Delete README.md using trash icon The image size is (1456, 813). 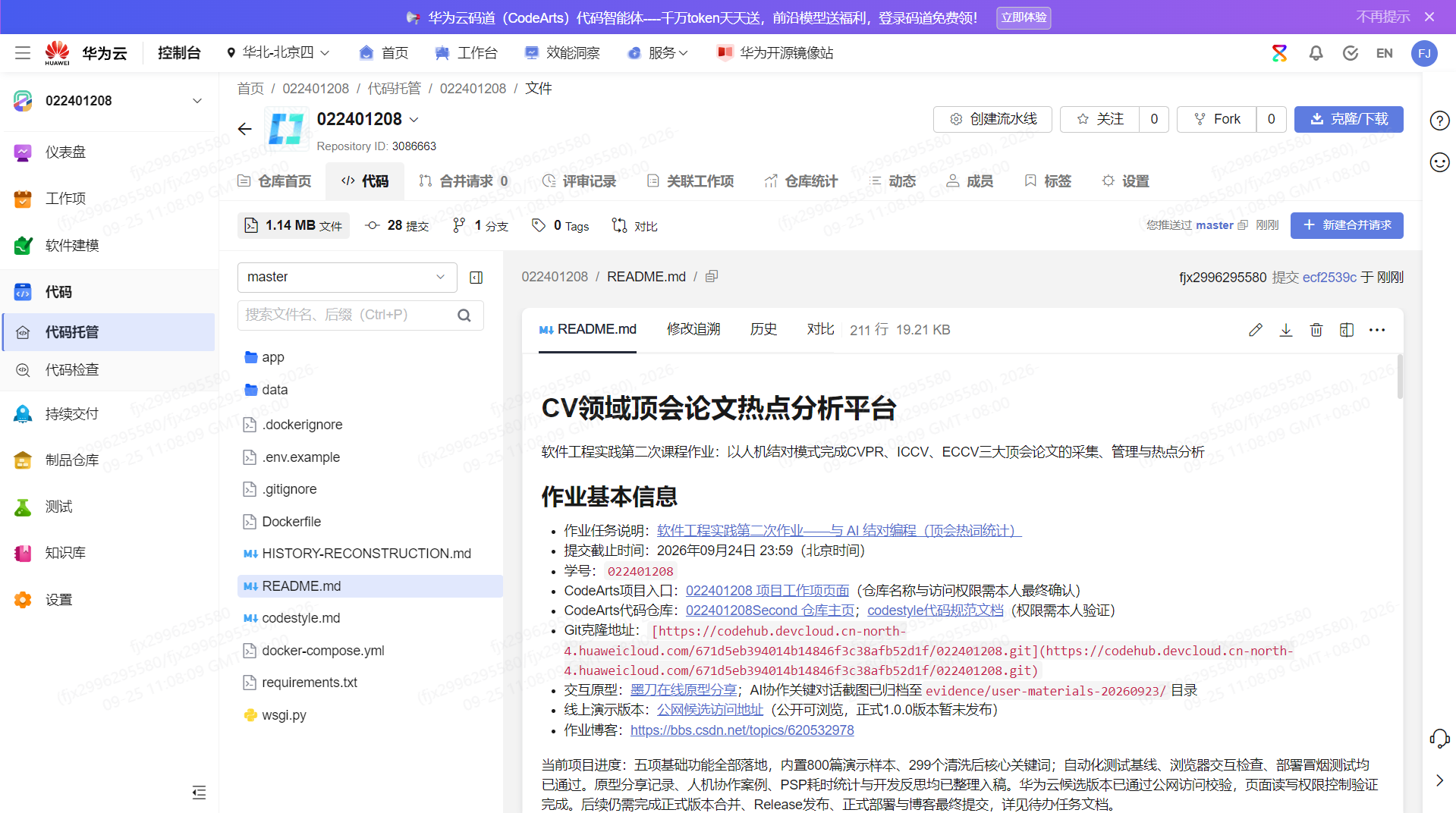point(1316,330)
